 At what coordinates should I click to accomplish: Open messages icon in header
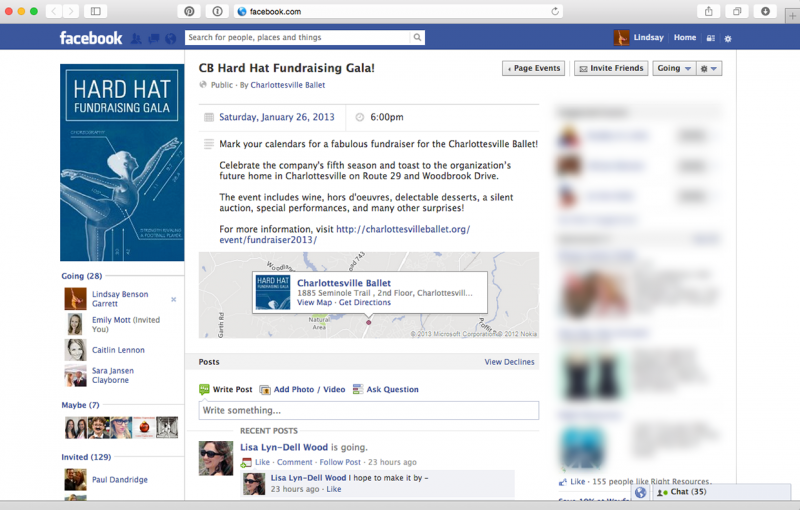point(154,38)
